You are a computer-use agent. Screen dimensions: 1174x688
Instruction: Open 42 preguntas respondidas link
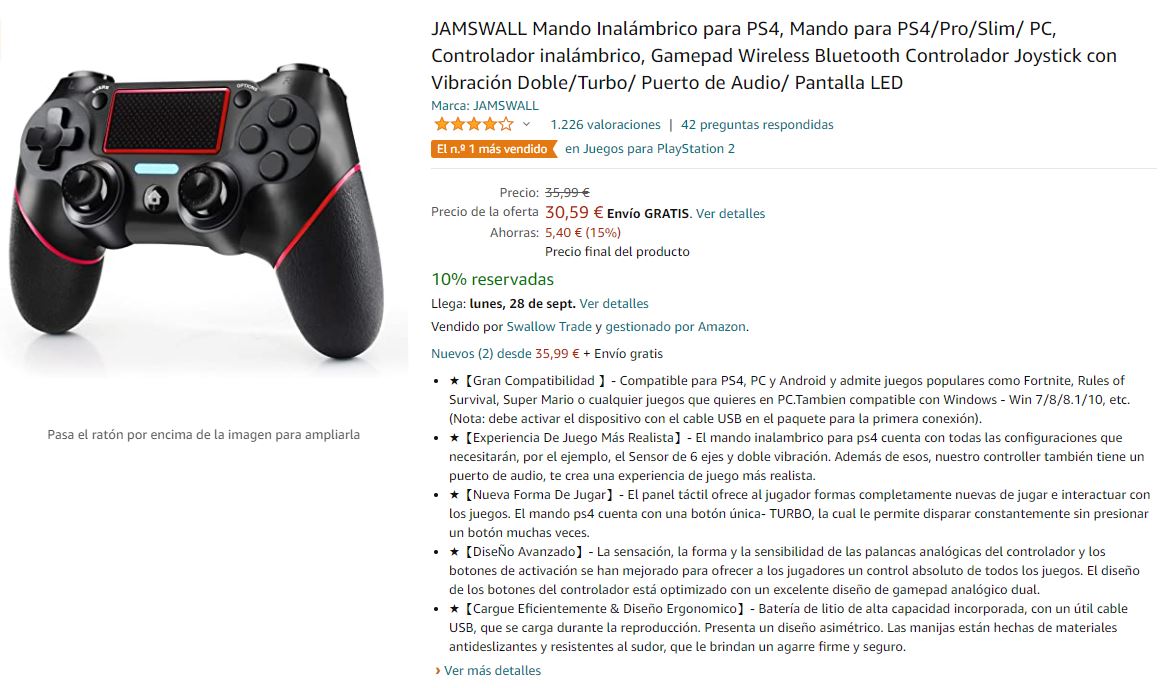757,124
